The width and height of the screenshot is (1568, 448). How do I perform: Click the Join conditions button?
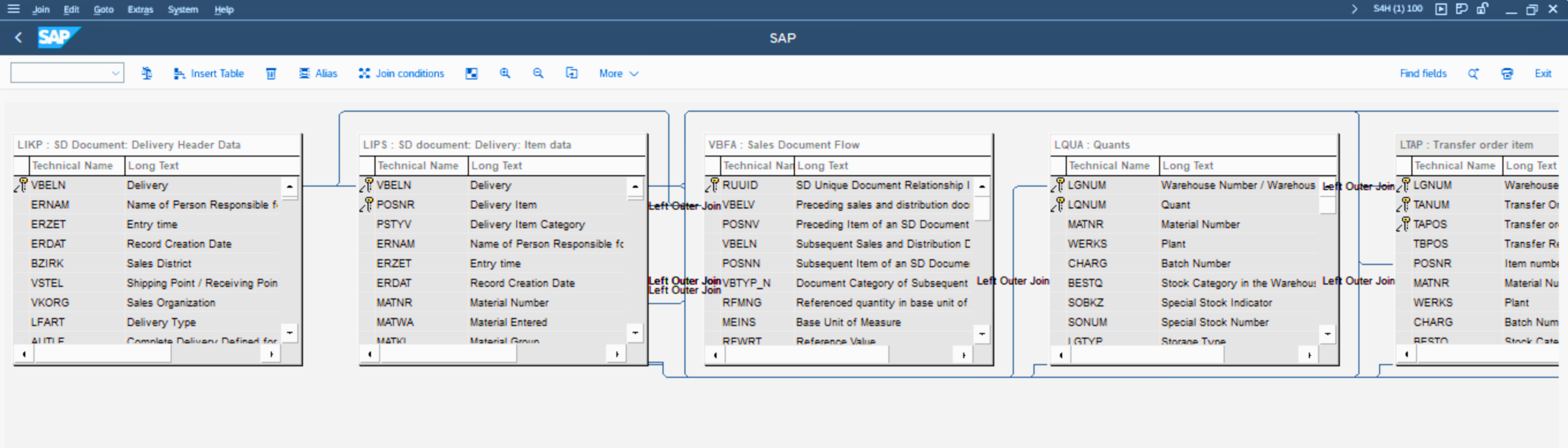[x=401, y=73]
